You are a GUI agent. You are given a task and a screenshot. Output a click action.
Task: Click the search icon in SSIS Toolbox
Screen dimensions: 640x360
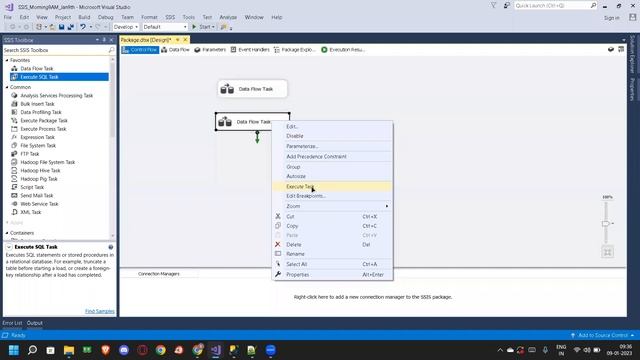tap(111, 50)
